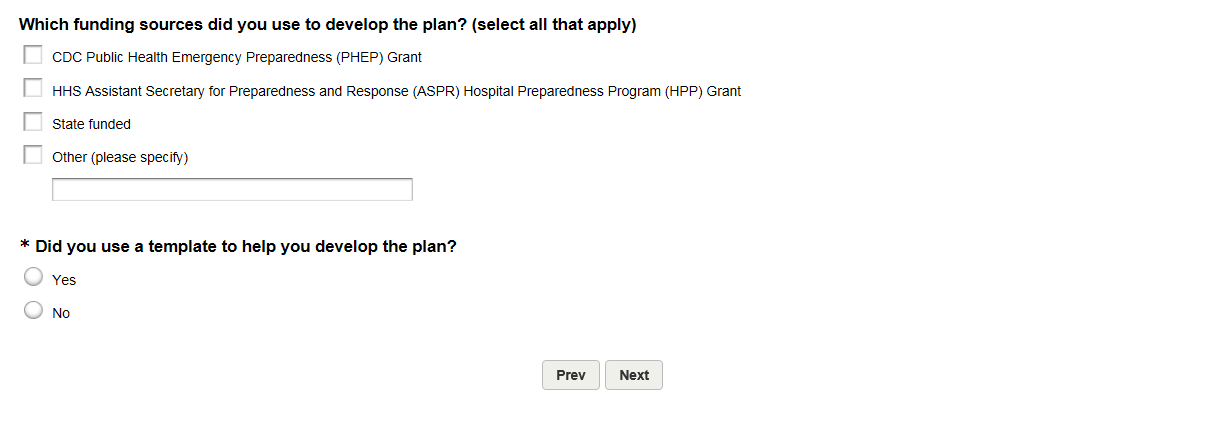Check the CDC Public Health Emergency Preparedness checkbox

pos(33,55)
